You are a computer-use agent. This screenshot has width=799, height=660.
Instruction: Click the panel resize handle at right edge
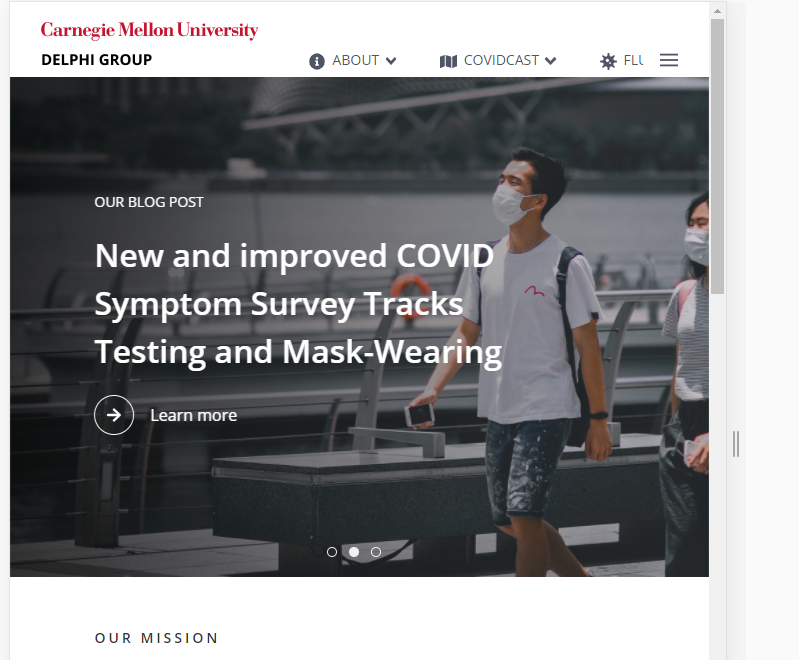(x=736, y=444)
